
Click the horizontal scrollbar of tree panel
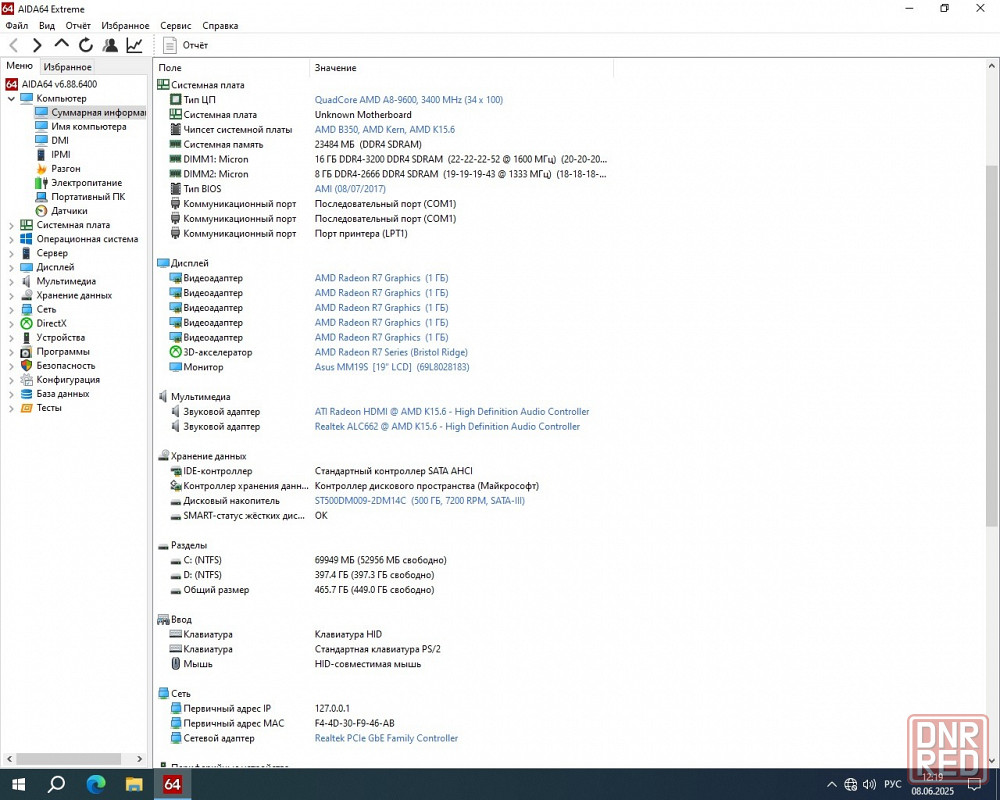coord(69,759)
